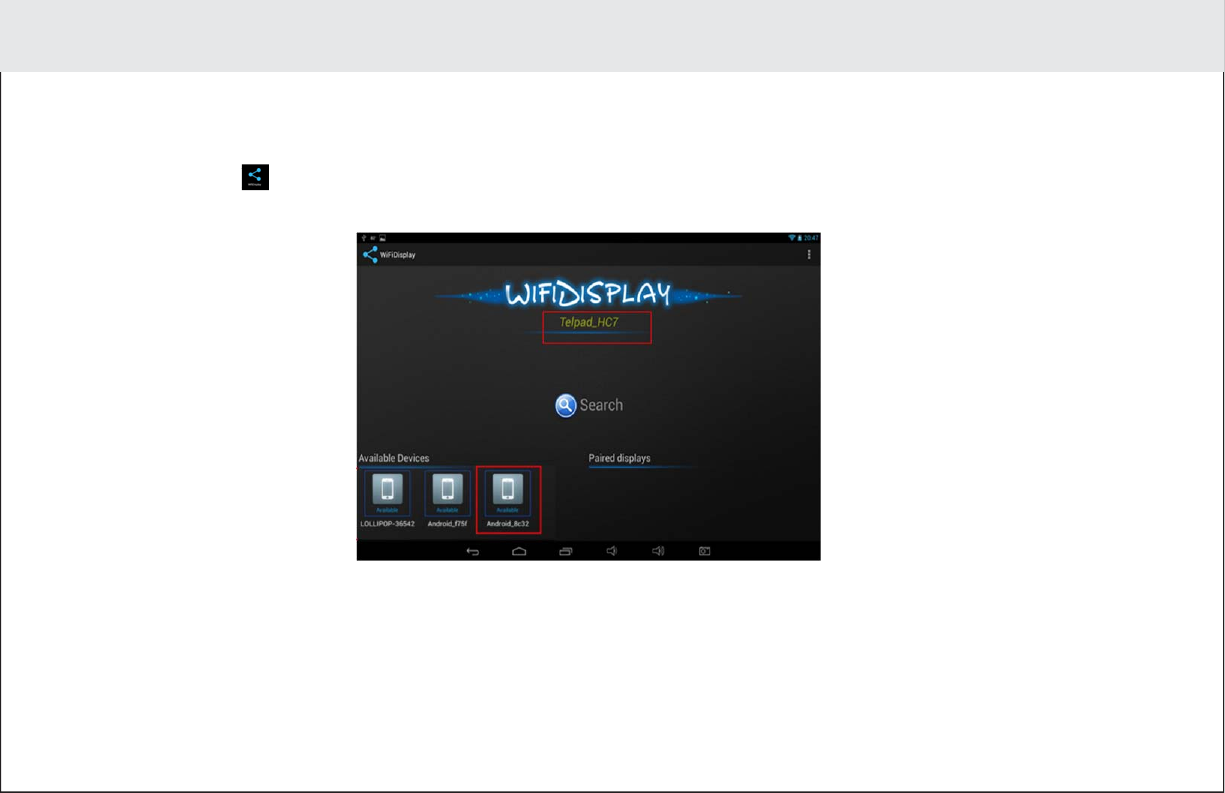Open the recent apps navigation button
The width and height of the screenshot is (1225, 793).
tap(565, 551)
